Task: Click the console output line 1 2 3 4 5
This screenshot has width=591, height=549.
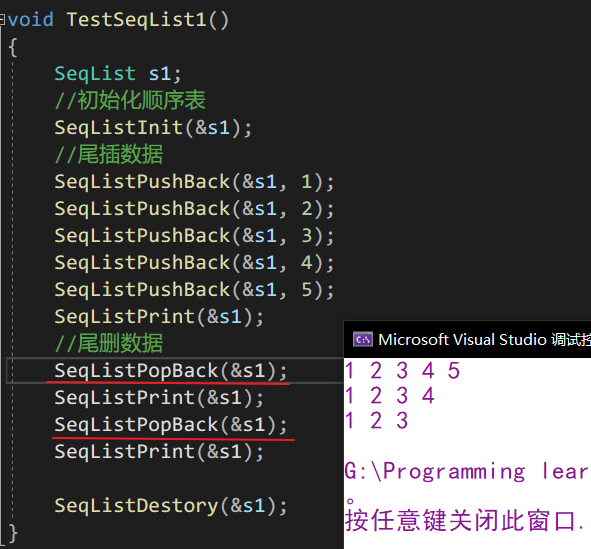Action: tap(402, 370)
